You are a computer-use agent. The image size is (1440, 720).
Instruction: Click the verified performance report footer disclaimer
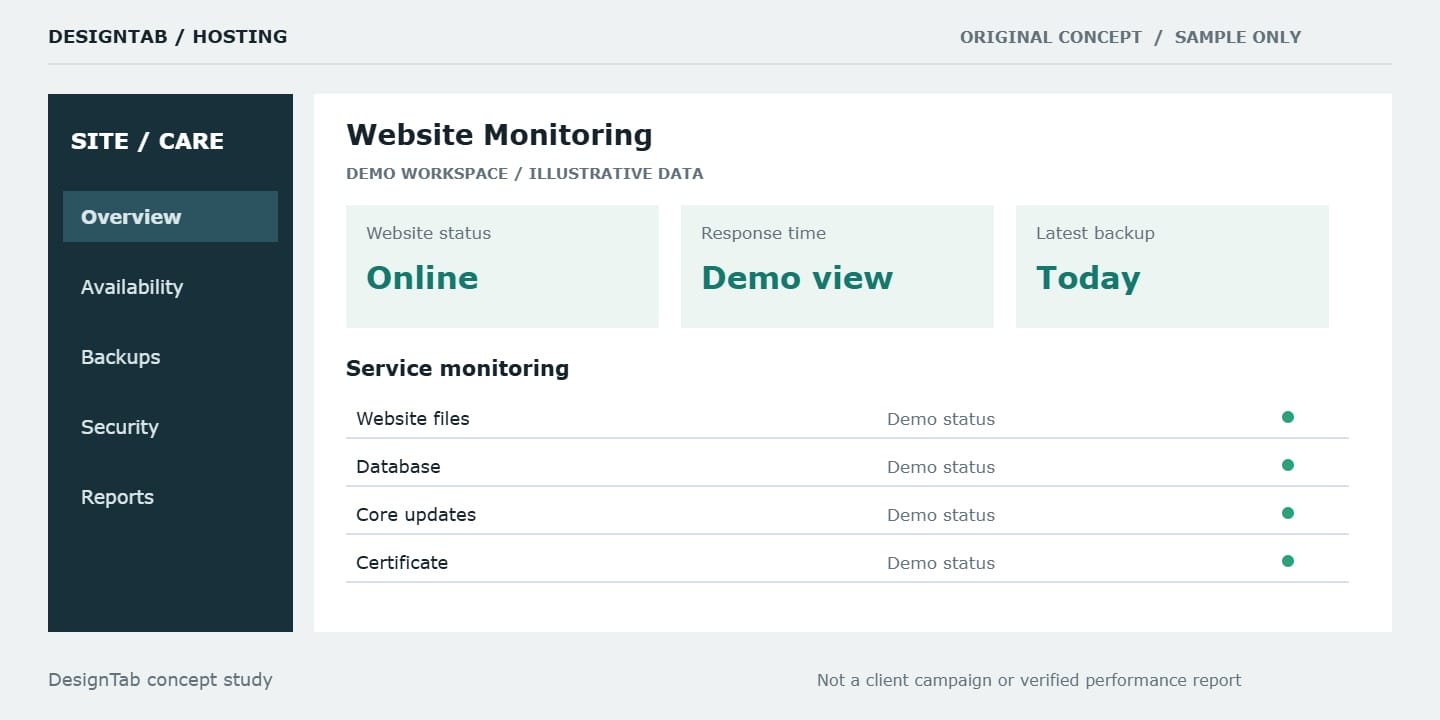(x=1029, y=680)
